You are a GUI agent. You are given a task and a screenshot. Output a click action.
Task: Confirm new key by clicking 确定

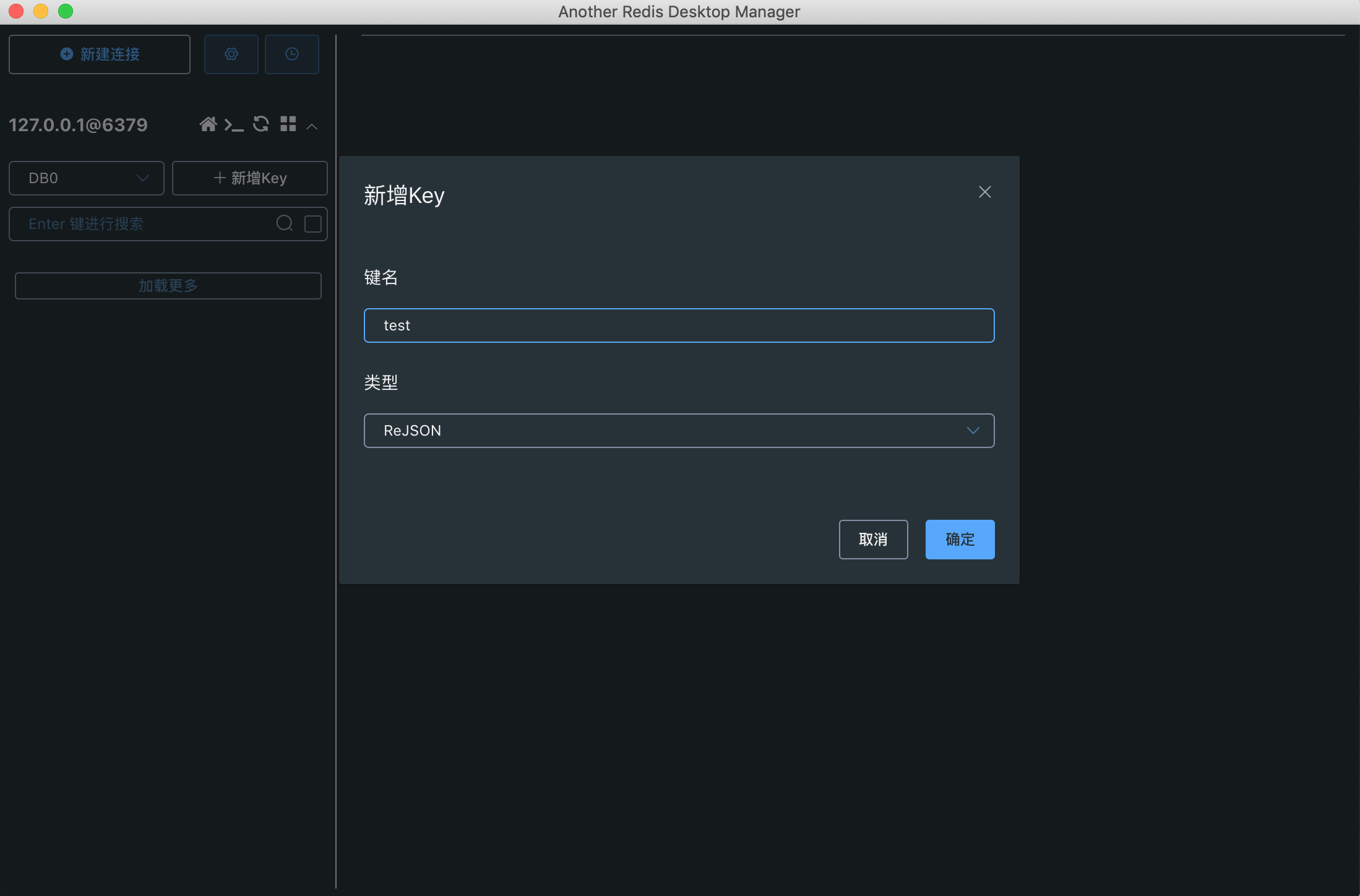pos(960,539)
